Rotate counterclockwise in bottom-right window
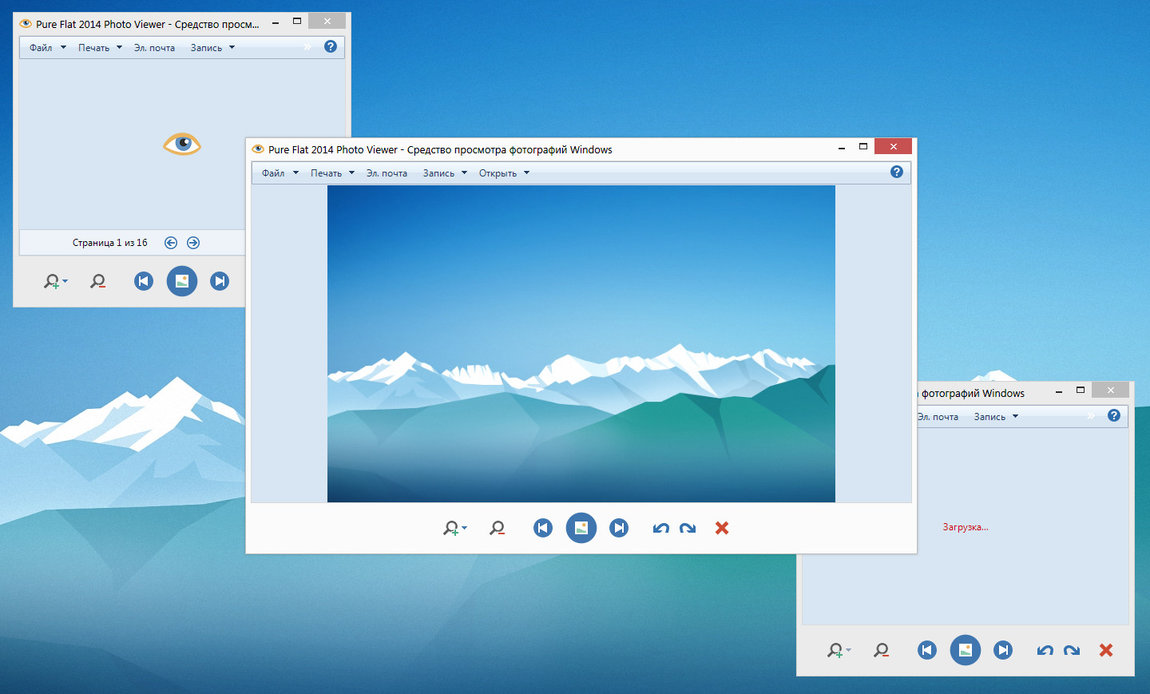This screenshot has width=1150, height=694. coord(1045,650)
